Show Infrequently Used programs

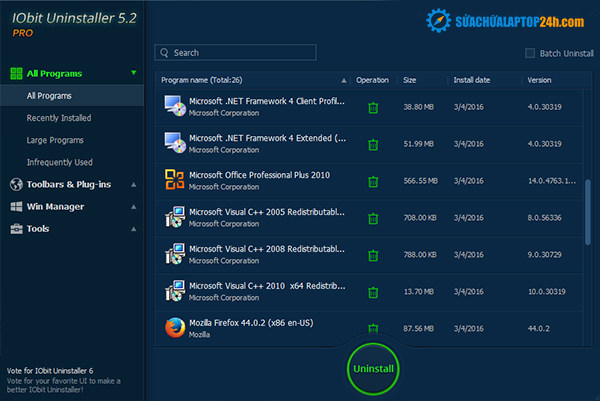60,162
